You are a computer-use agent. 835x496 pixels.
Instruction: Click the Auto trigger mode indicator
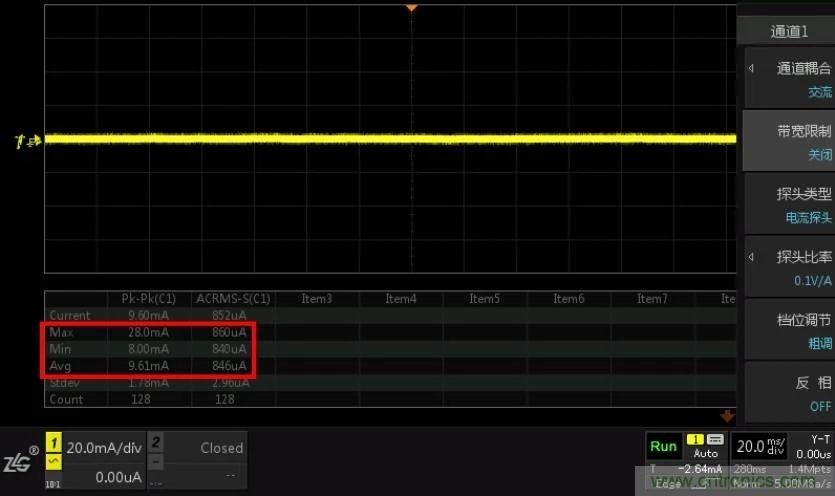[x=705, y=453]
